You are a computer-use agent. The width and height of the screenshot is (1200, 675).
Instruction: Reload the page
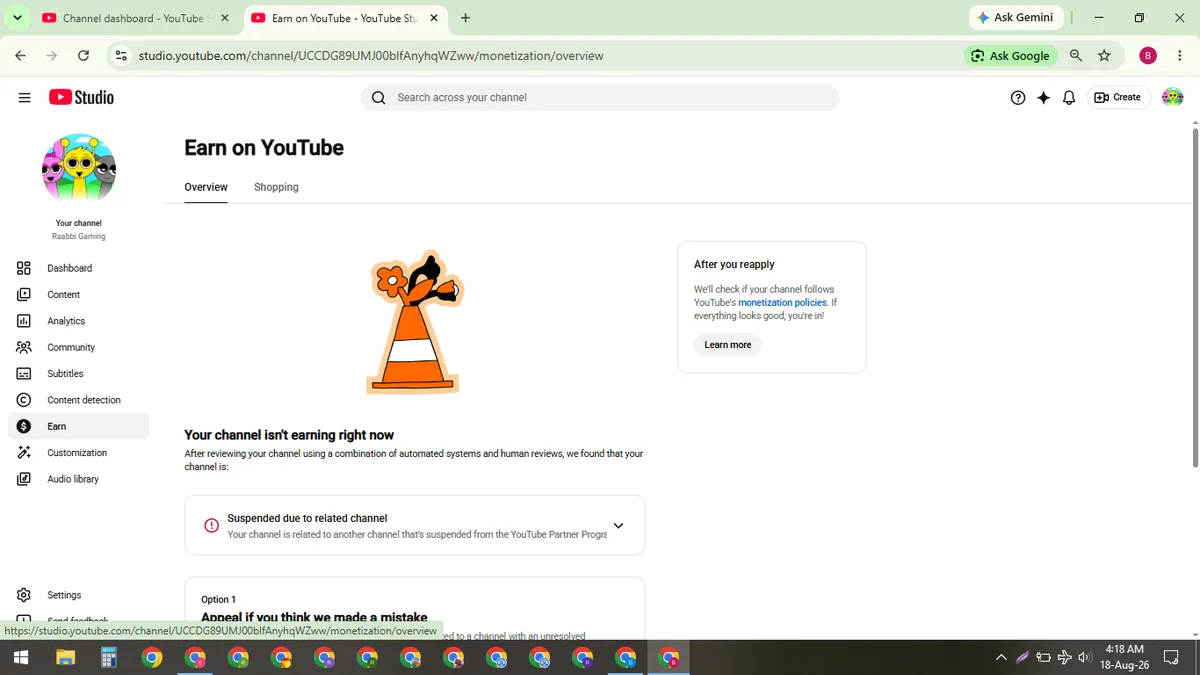(x=83, y=56)
